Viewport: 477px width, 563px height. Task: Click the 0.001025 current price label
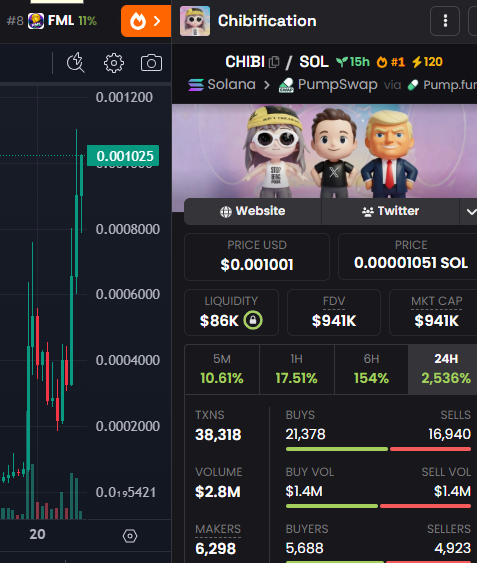(123, 156)
